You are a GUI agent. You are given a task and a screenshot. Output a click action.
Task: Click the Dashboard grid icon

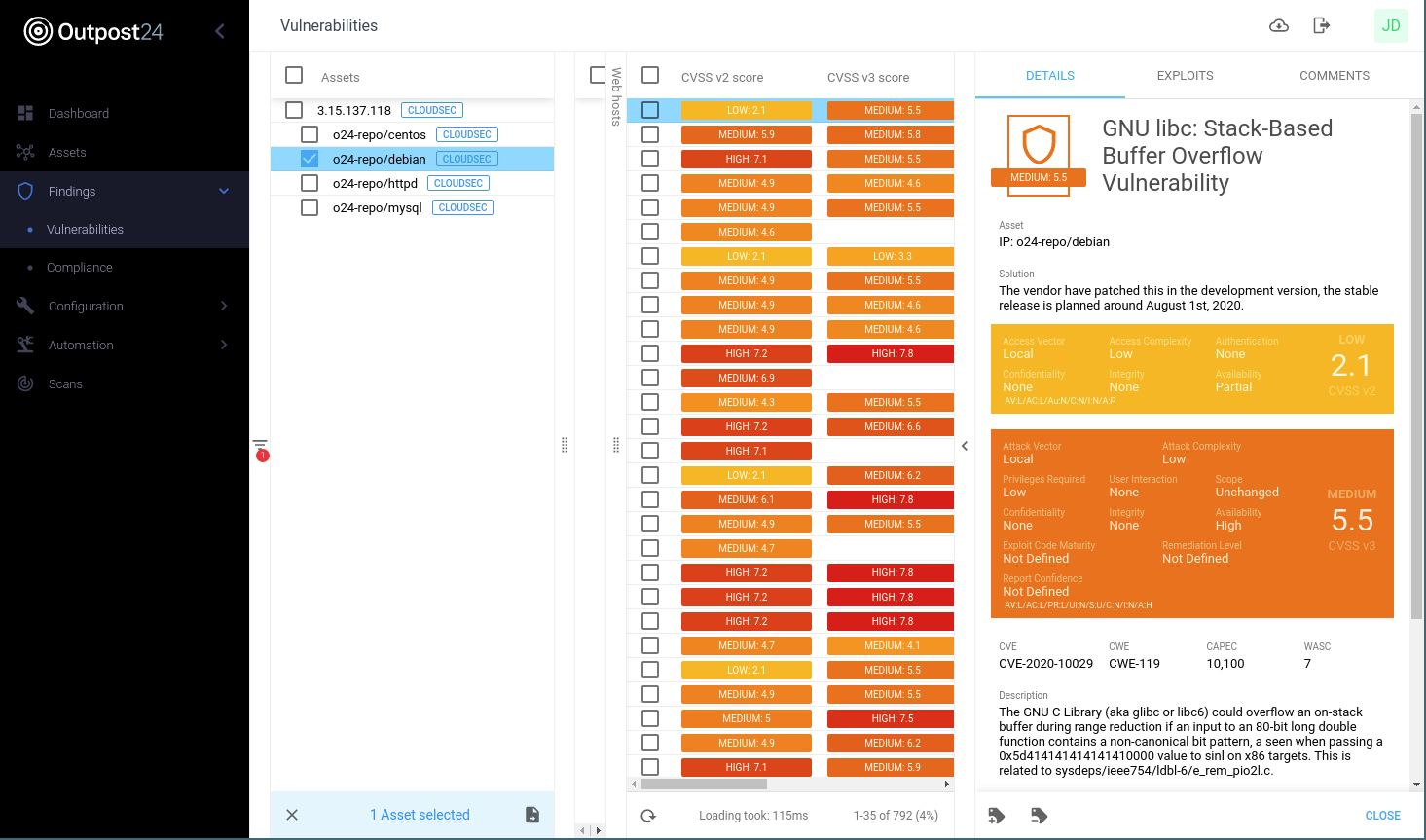tap(25, 113)
